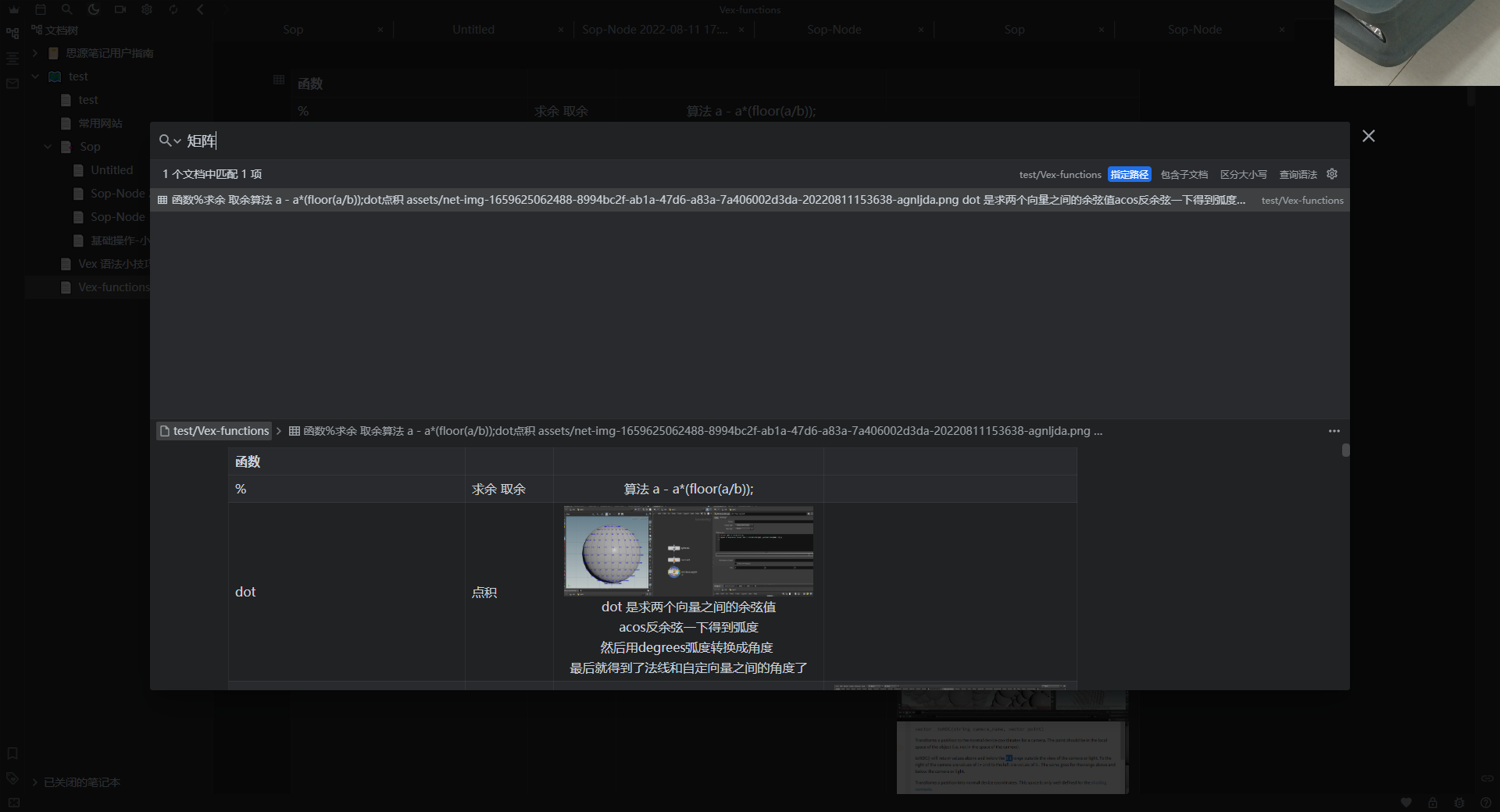Toggle 查询语法 option

coord(1298,174)
